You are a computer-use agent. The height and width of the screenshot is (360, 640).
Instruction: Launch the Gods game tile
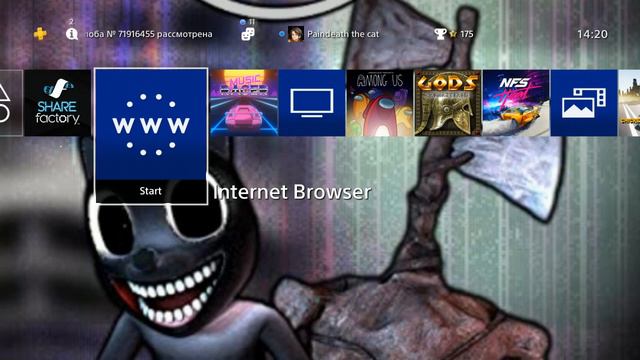pyautogui.click(x=448, y=103)
